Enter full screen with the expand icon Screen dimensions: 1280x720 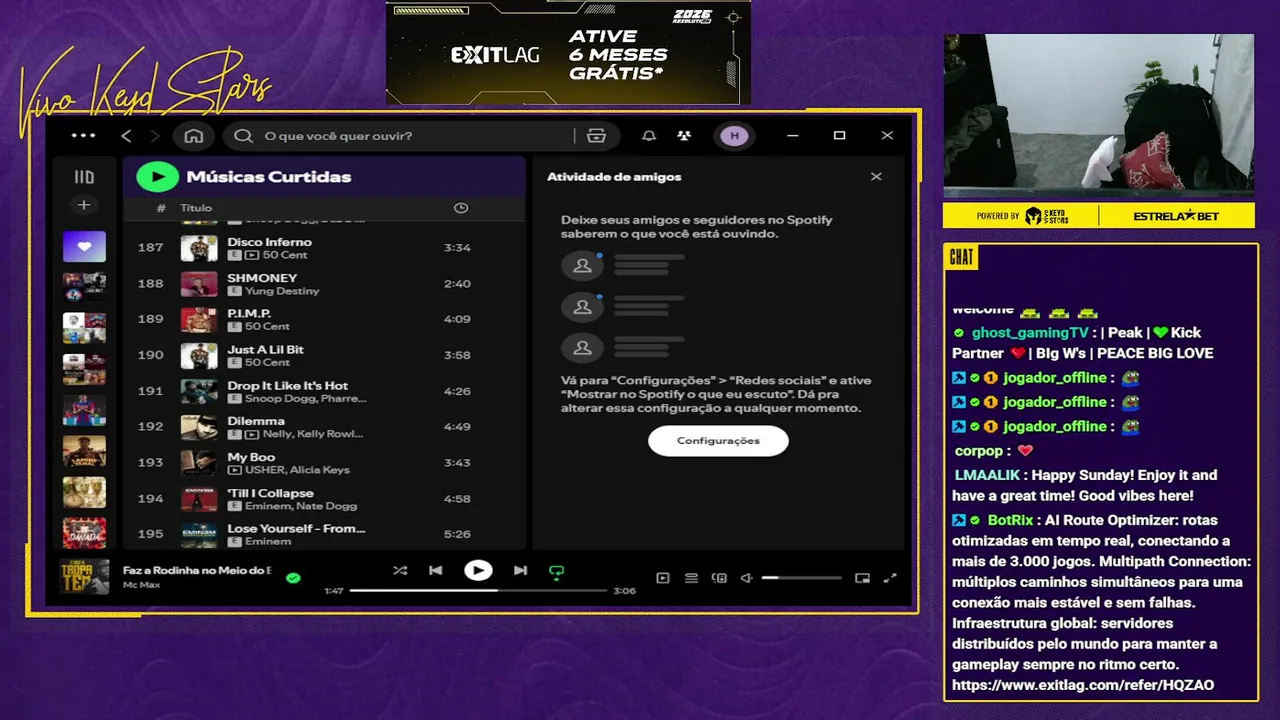[890, 578]
